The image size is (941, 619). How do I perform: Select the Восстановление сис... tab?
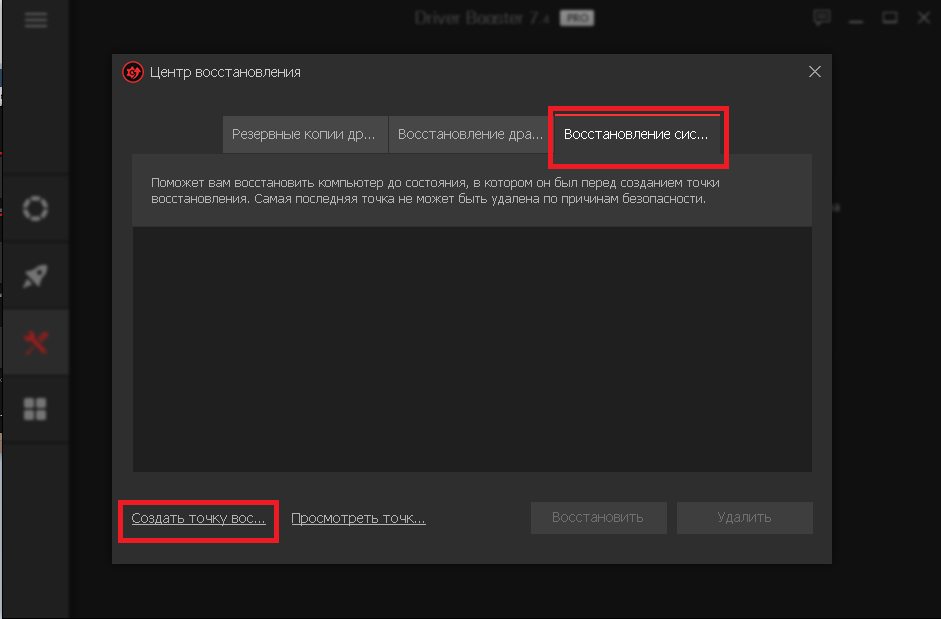point(636,134)
